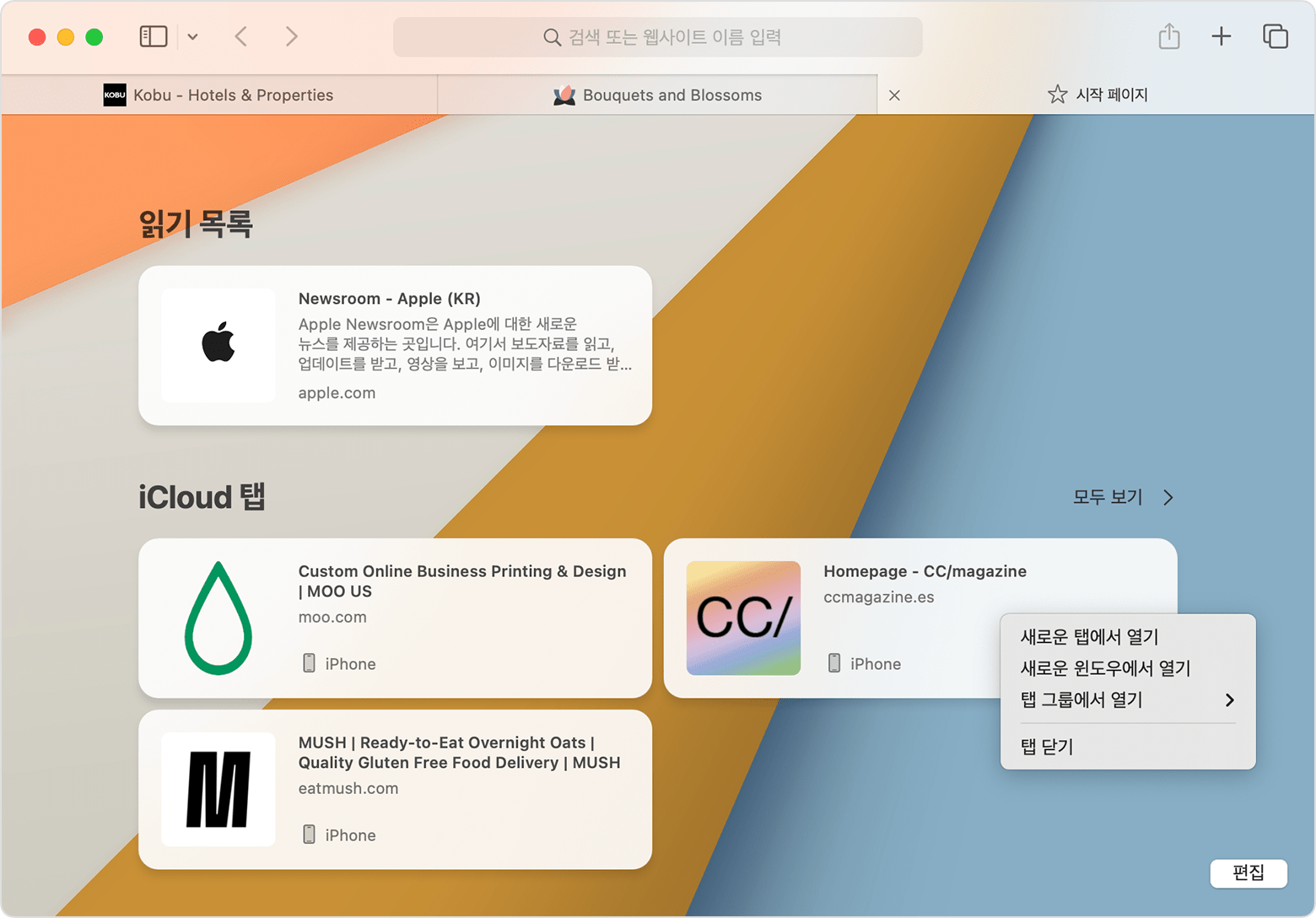Go forward with the right arrow
Image resolution: width=1316 pixels, height=918 pixels.
[291, 36]
